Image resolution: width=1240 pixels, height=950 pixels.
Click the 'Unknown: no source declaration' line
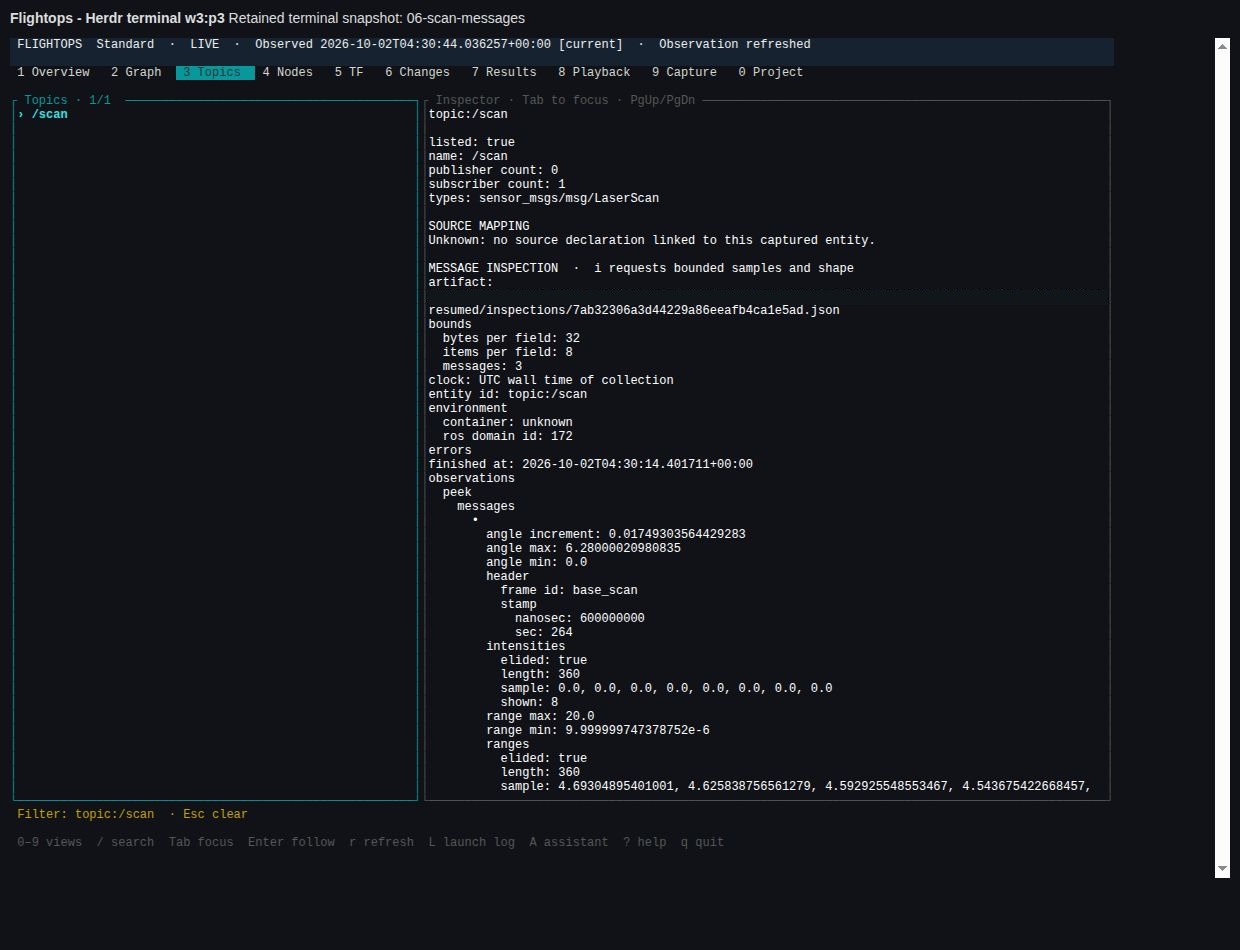[x=651, y=240]
